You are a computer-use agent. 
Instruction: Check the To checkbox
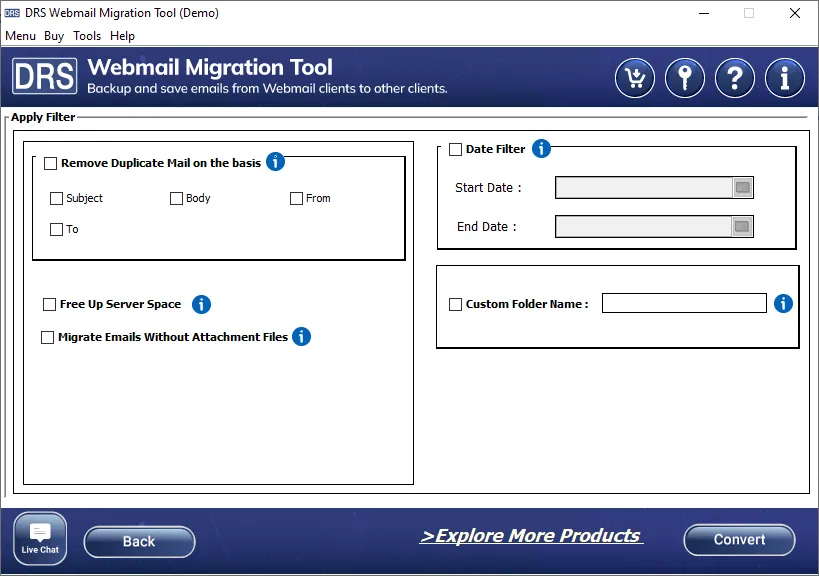pyautogui.click(x=56, y=229)
